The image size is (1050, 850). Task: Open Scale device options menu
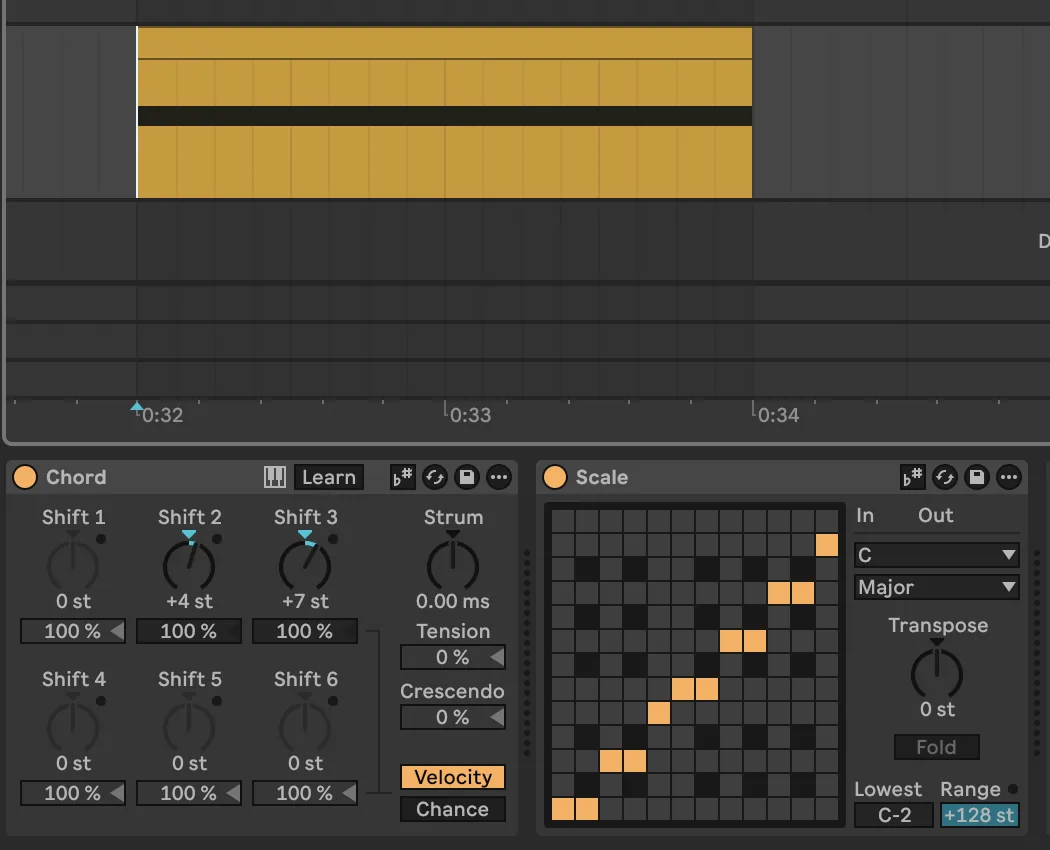1009,478
